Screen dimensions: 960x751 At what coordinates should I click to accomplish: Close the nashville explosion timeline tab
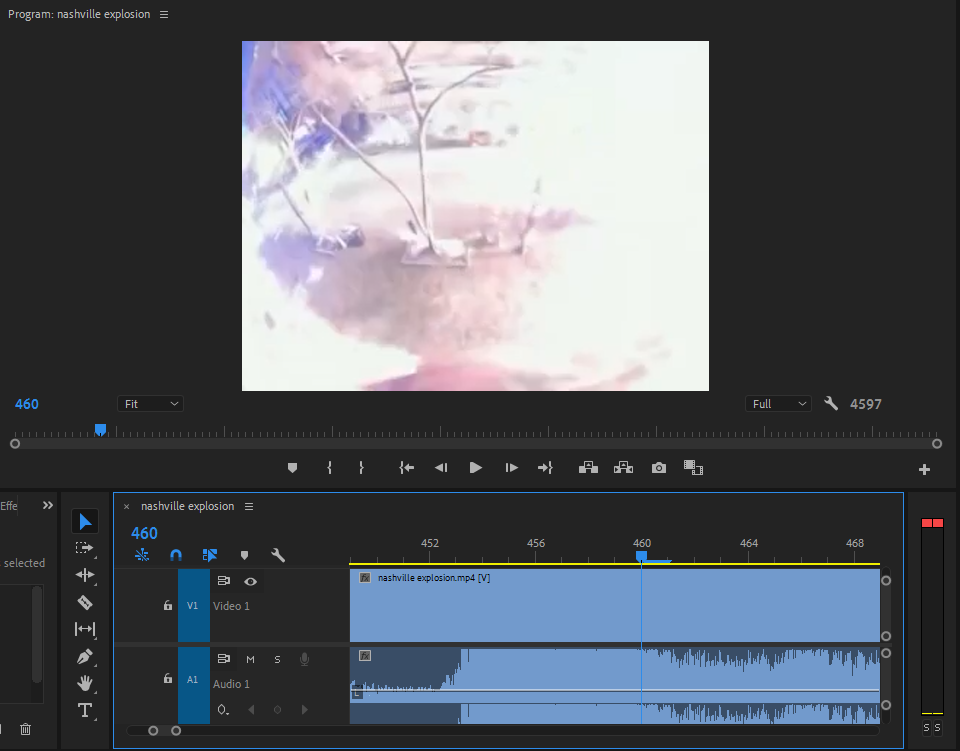[127, 507]
